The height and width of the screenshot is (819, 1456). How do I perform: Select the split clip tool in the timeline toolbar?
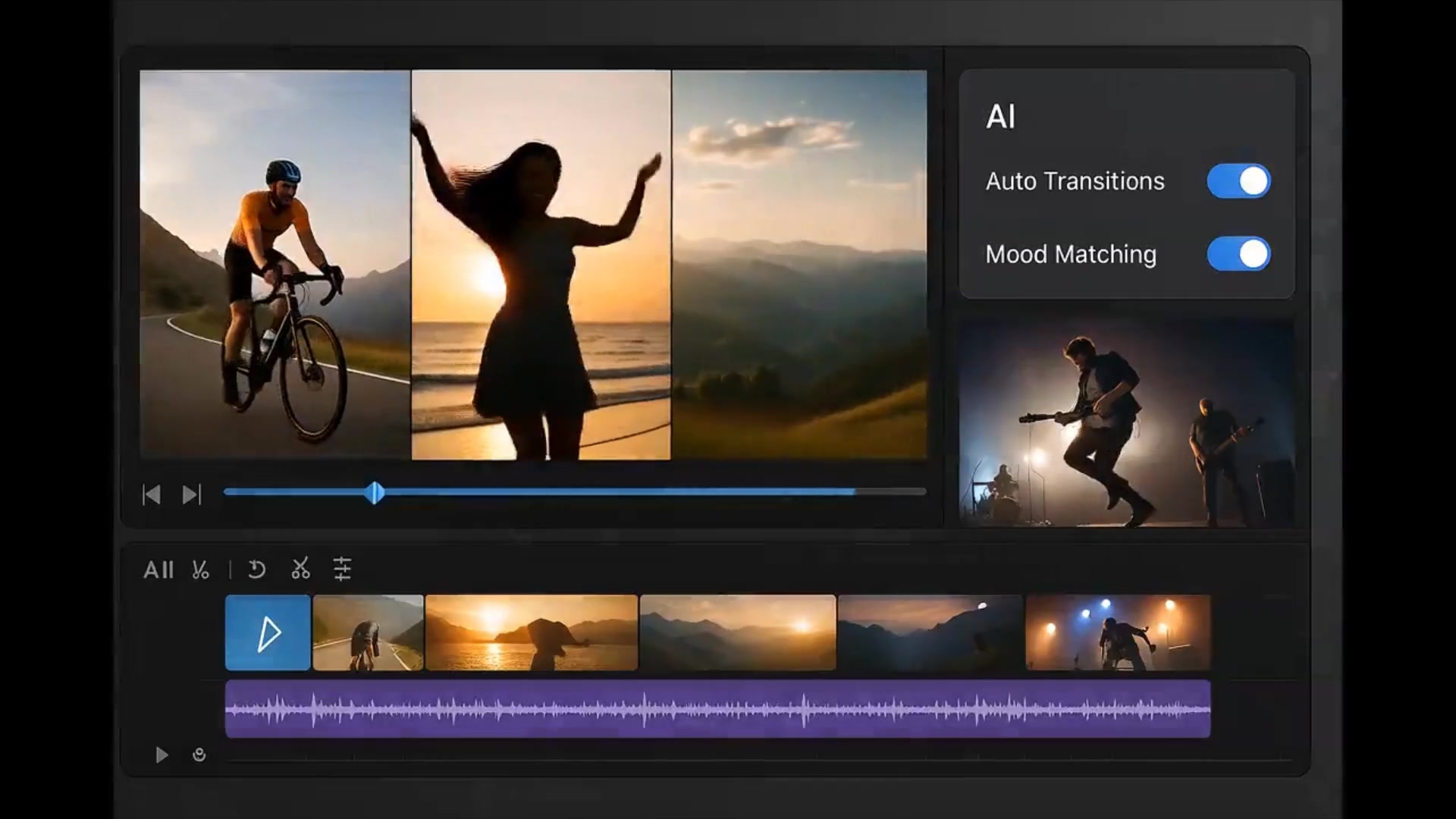tap(201, 570)
